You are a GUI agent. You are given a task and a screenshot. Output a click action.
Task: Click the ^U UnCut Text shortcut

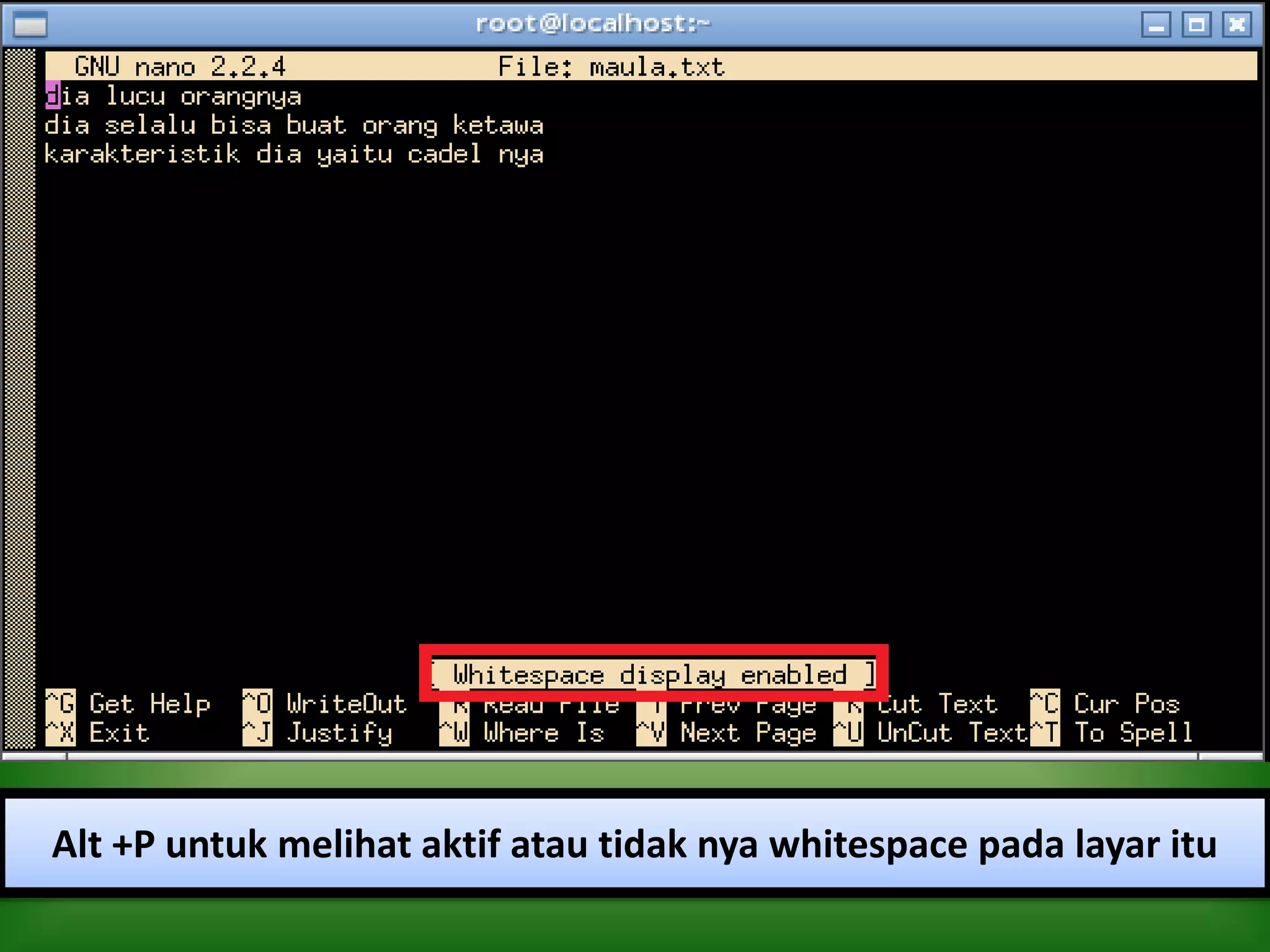tap(931, 733)
